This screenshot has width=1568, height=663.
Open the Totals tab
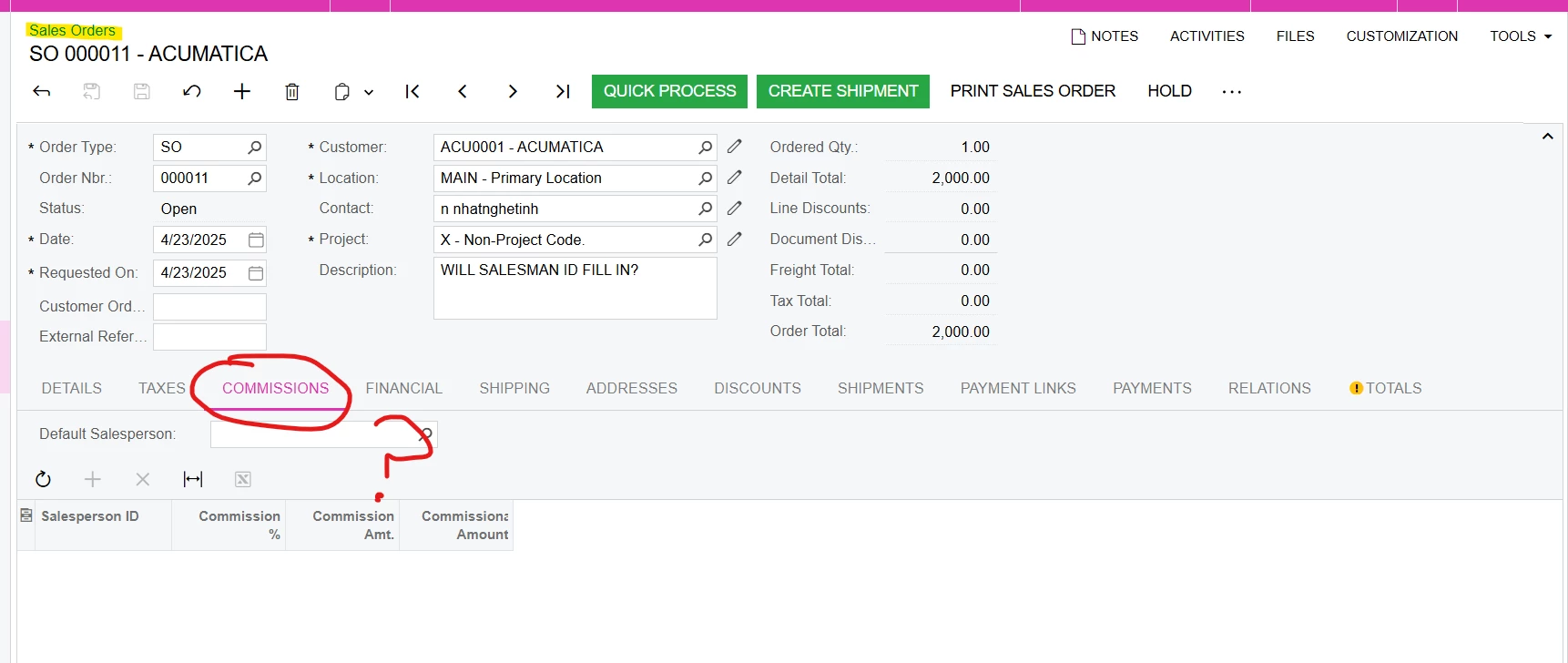1386,388
